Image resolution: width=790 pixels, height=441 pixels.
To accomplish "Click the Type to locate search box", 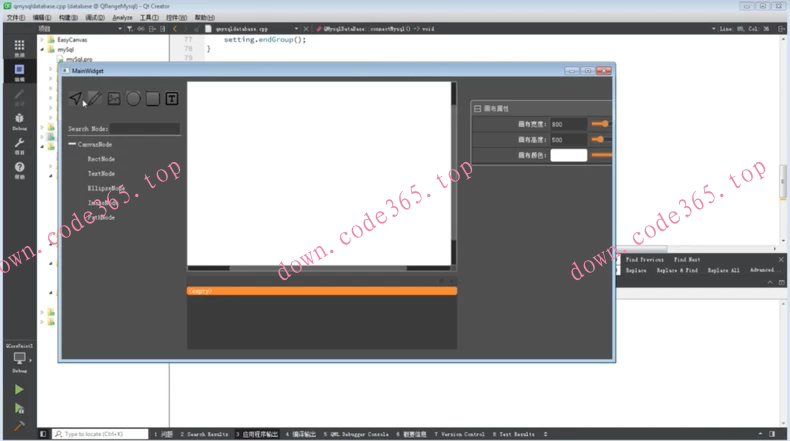I will point(101,434).
